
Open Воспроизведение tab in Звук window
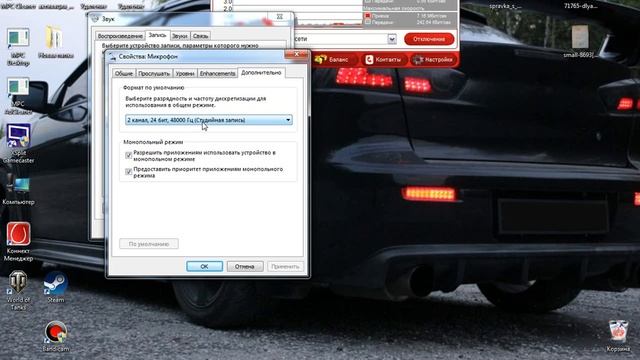point(120,36)
